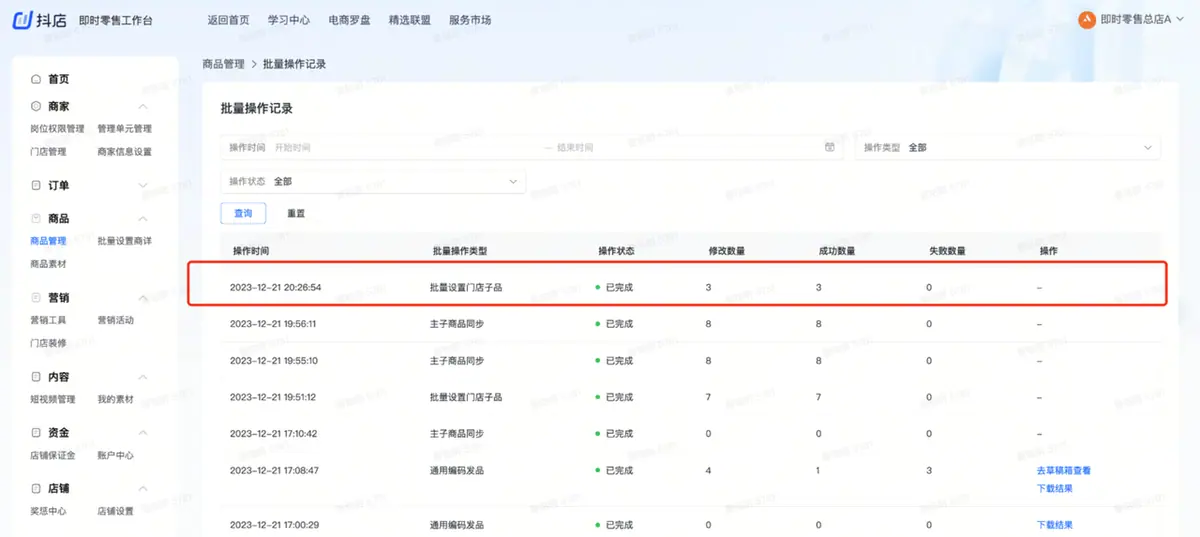This screenshot has width=1200, height=537.
Task: Open 学习中心 in top navigation
Action: (288, 20)
